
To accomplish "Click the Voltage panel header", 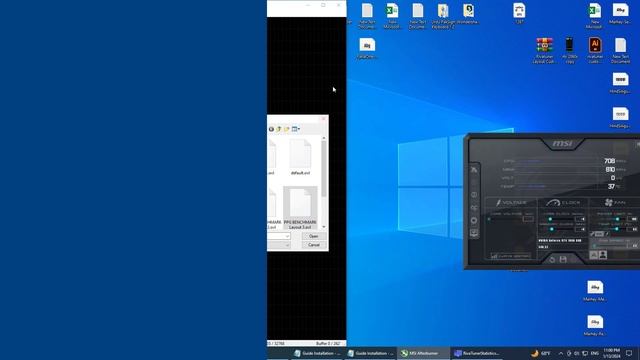I will (511, 202).
